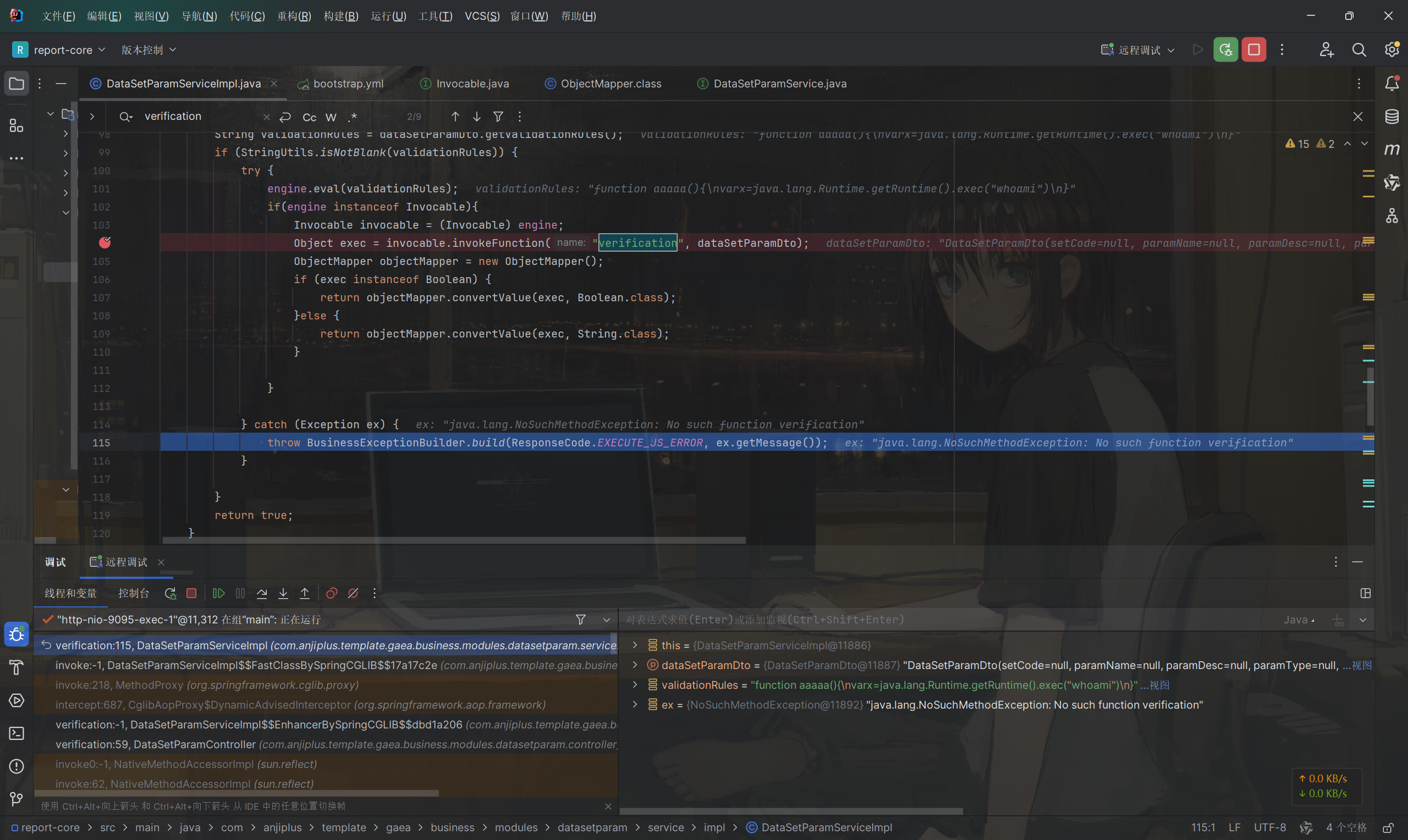The width and height of the screenshot is (1408, 840).
Task: Open the Problems tool window icon
Action: pos(16,766)
